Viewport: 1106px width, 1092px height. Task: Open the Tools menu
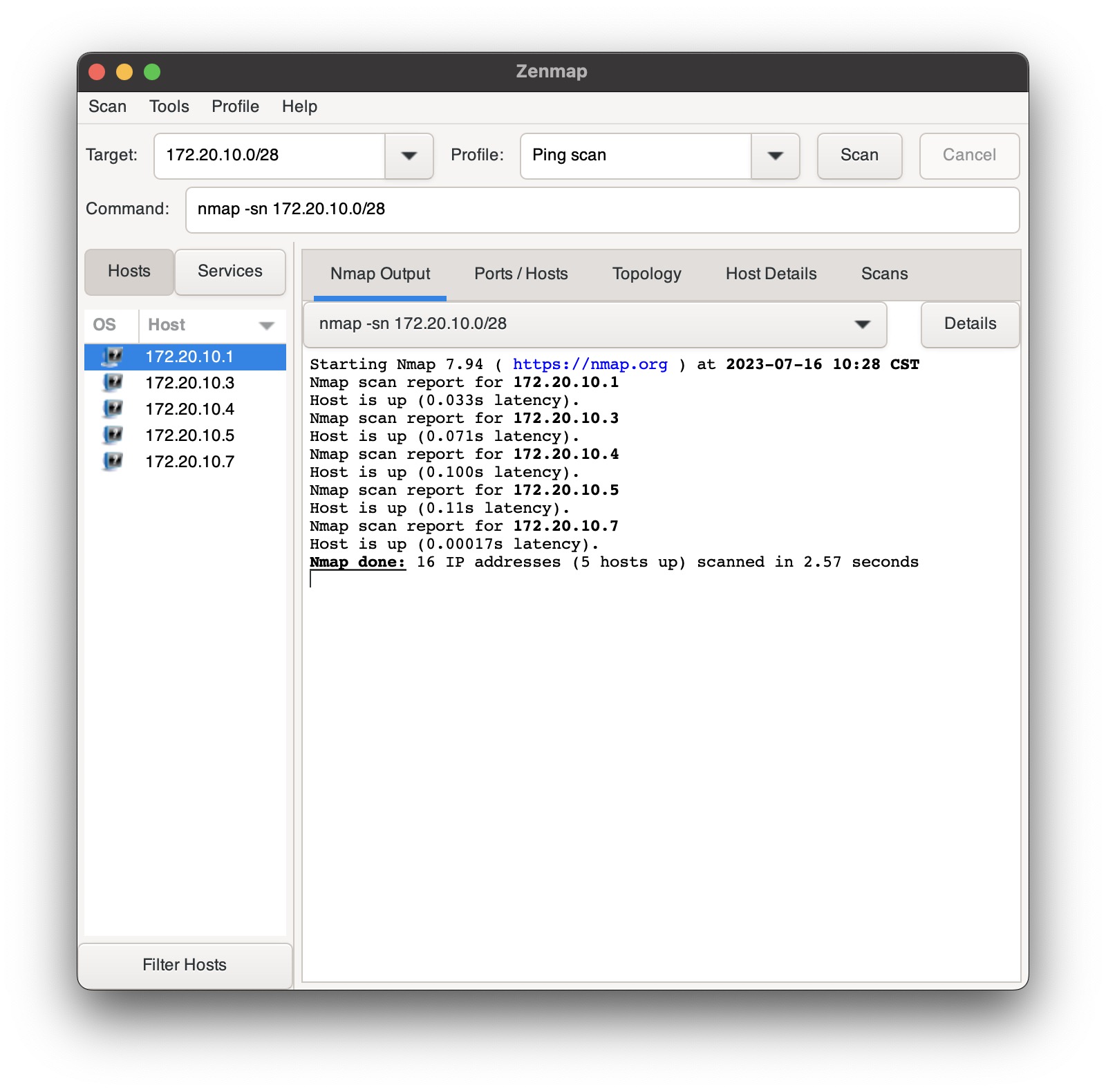pyautogui.click(x=169, y=106)
